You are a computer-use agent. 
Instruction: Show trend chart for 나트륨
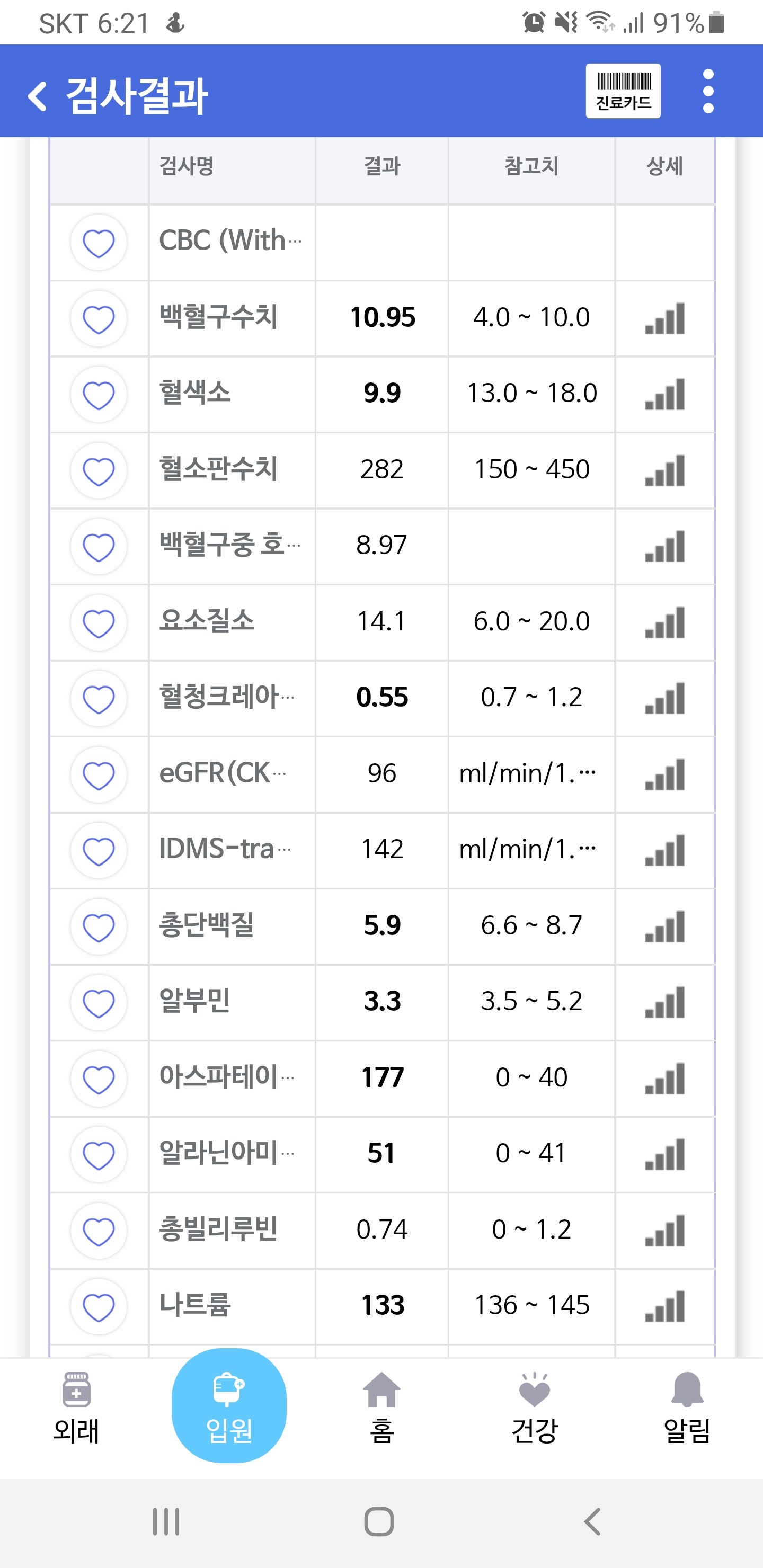[664, 1306]
